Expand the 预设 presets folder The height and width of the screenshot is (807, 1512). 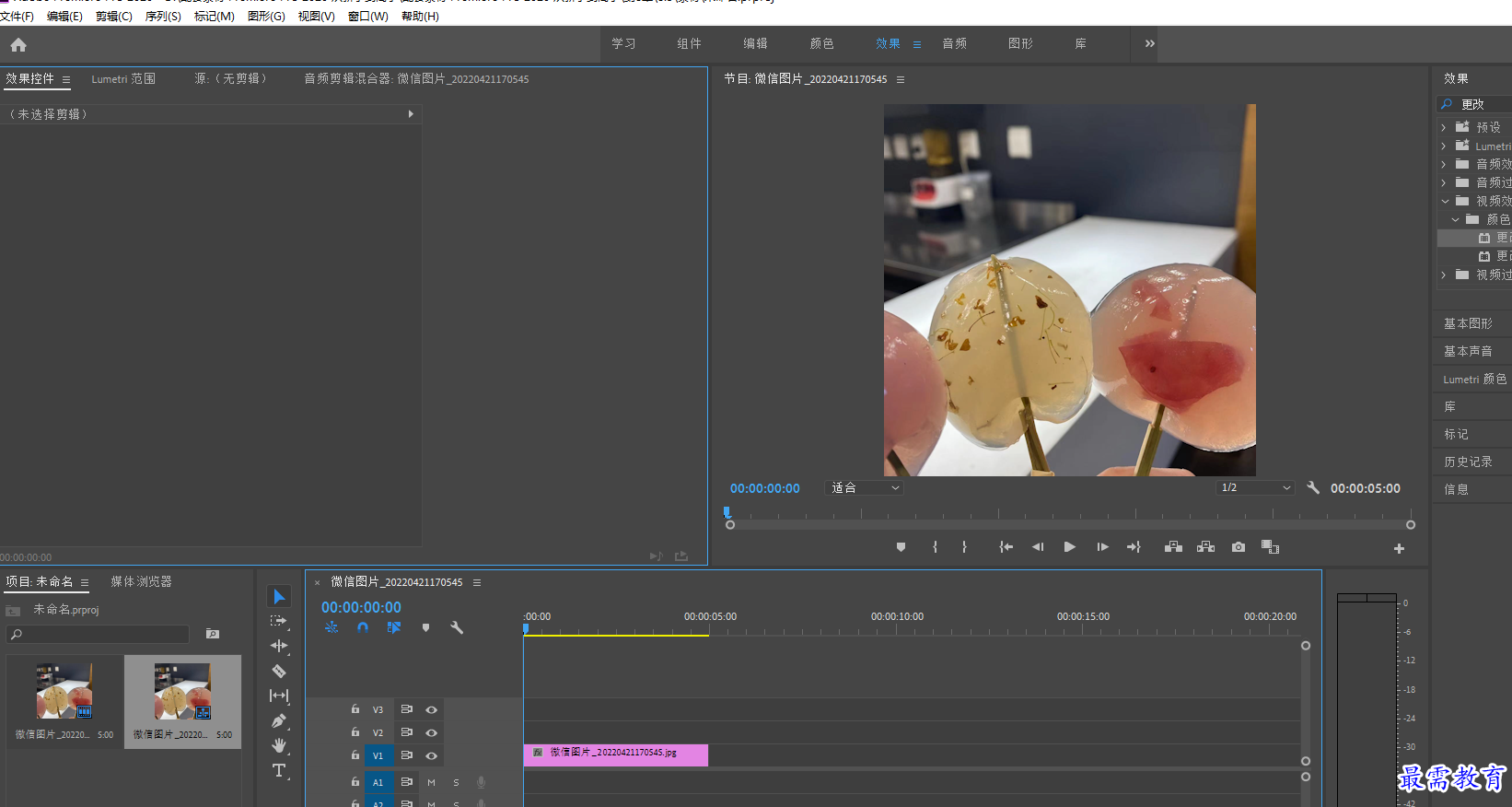coord(1443,128)
